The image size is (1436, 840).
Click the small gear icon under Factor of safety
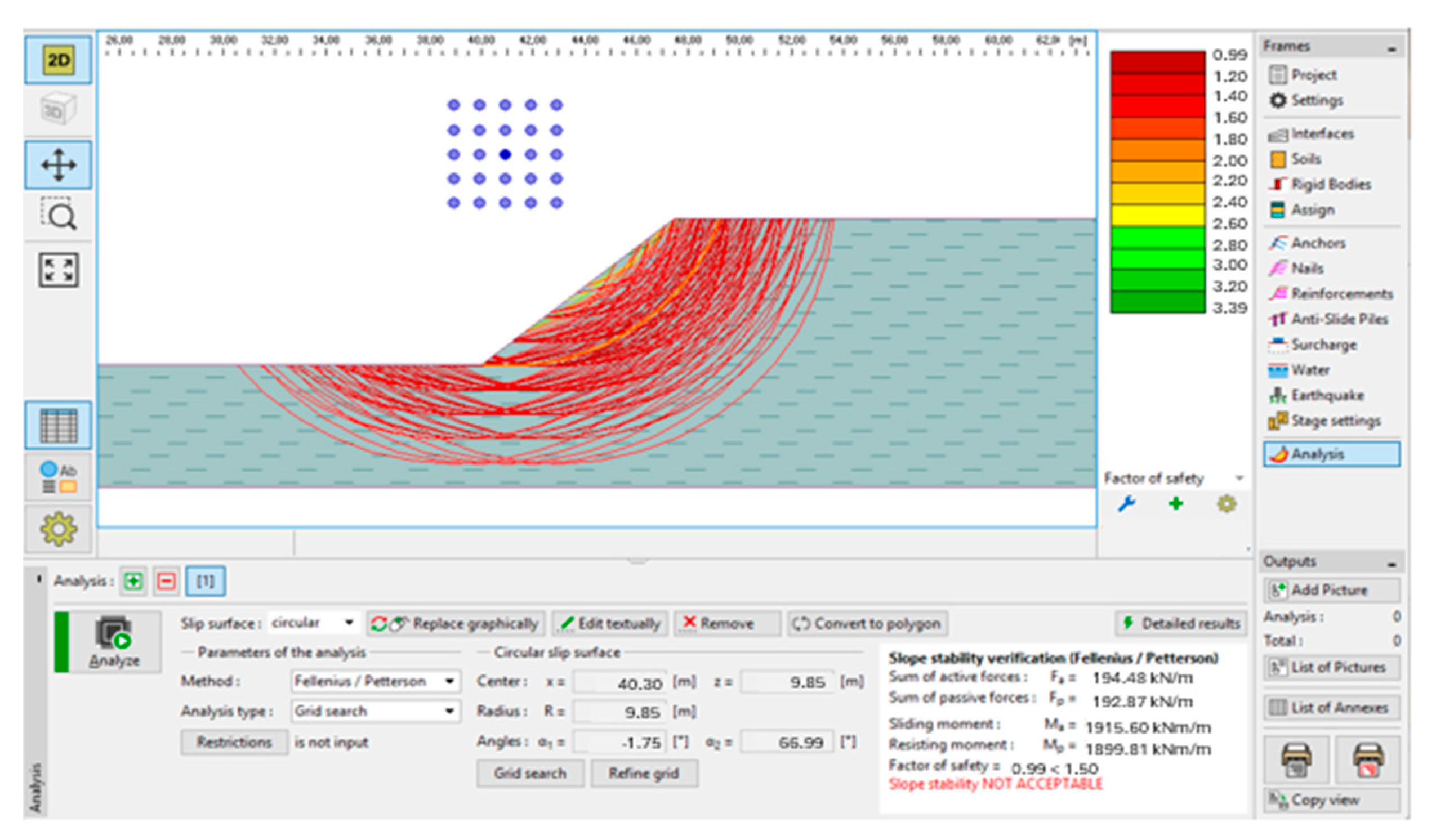tap(1227, 504)
